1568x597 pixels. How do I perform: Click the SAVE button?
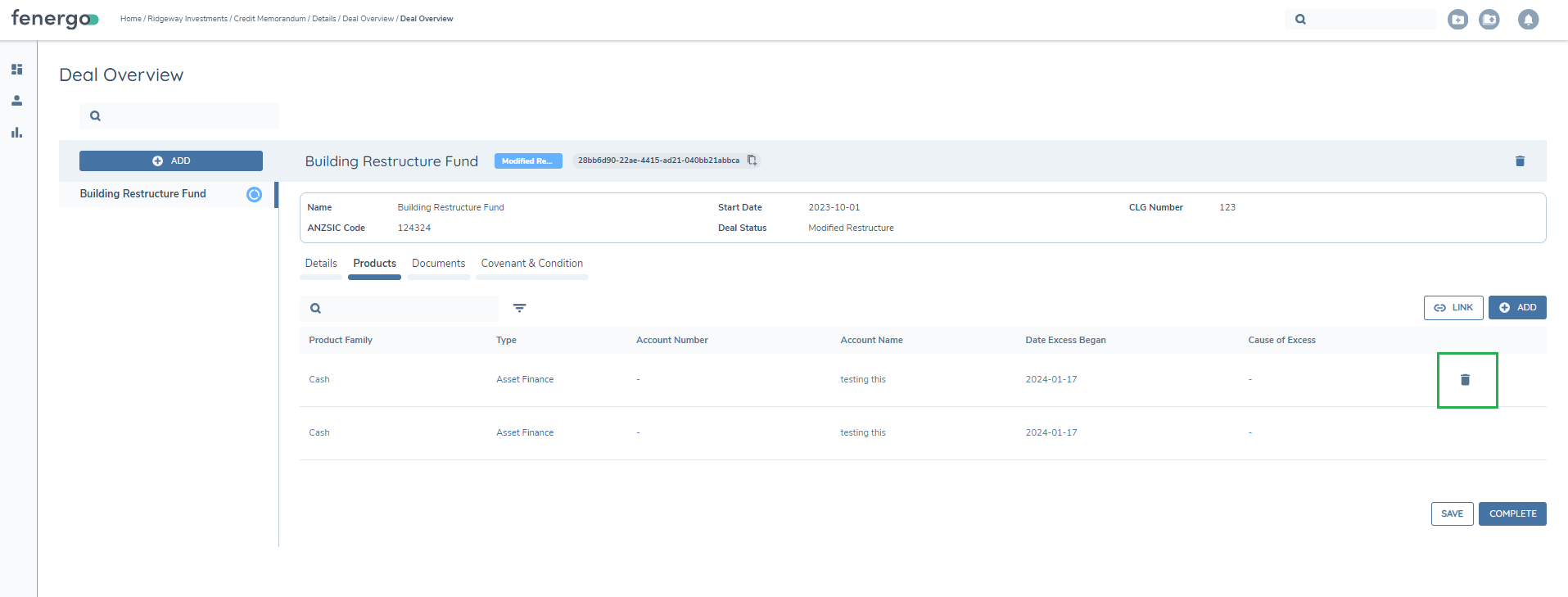pyautogui.click(x=1452, y=514)
